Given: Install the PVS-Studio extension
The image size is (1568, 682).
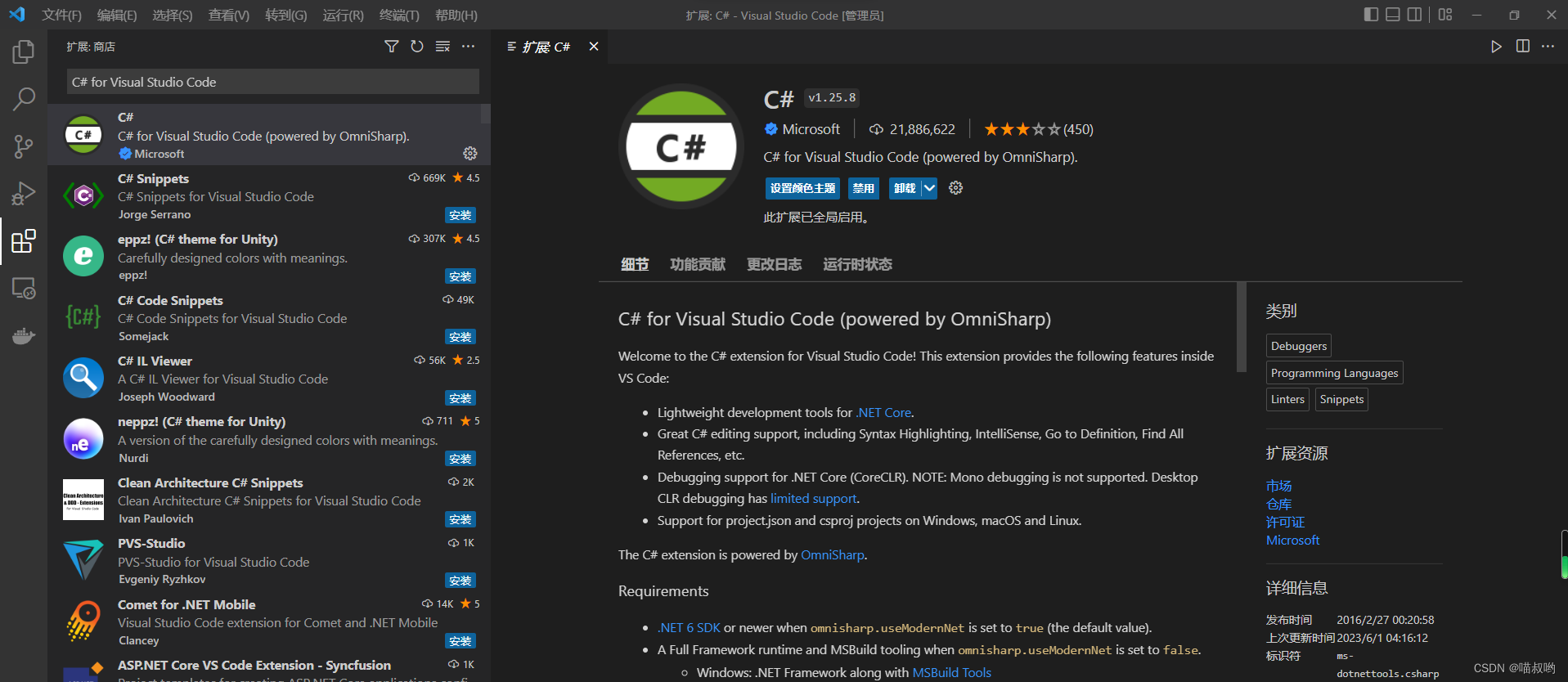Looking at the screenshot, I should tap(461, 581).
